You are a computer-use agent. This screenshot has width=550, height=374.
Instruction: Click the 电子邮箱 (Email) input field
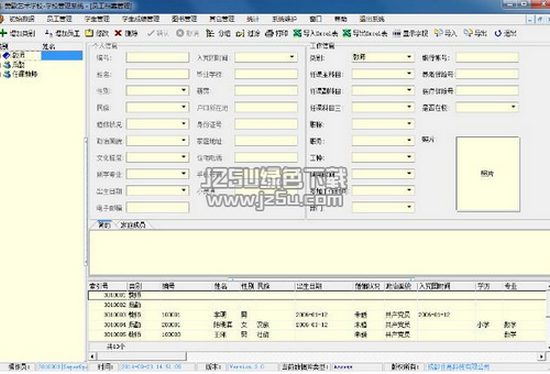click(x=157, y=207)
